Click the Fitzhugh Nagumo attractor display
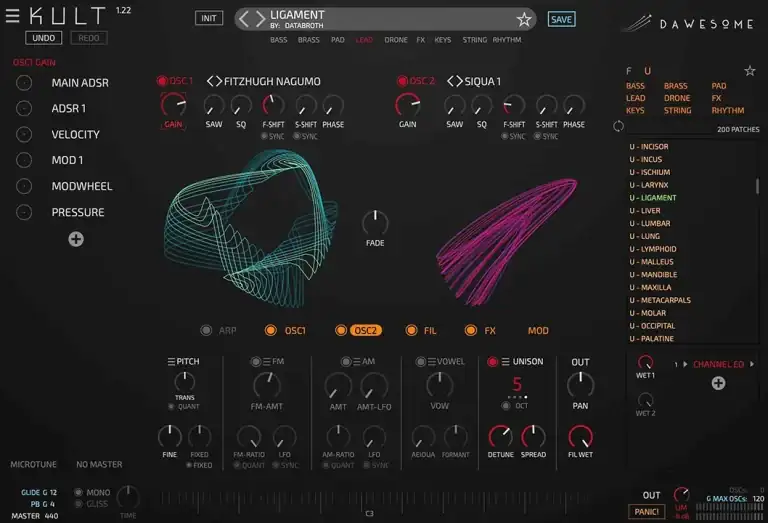The image size is (768, 523). tap(251, 229)
